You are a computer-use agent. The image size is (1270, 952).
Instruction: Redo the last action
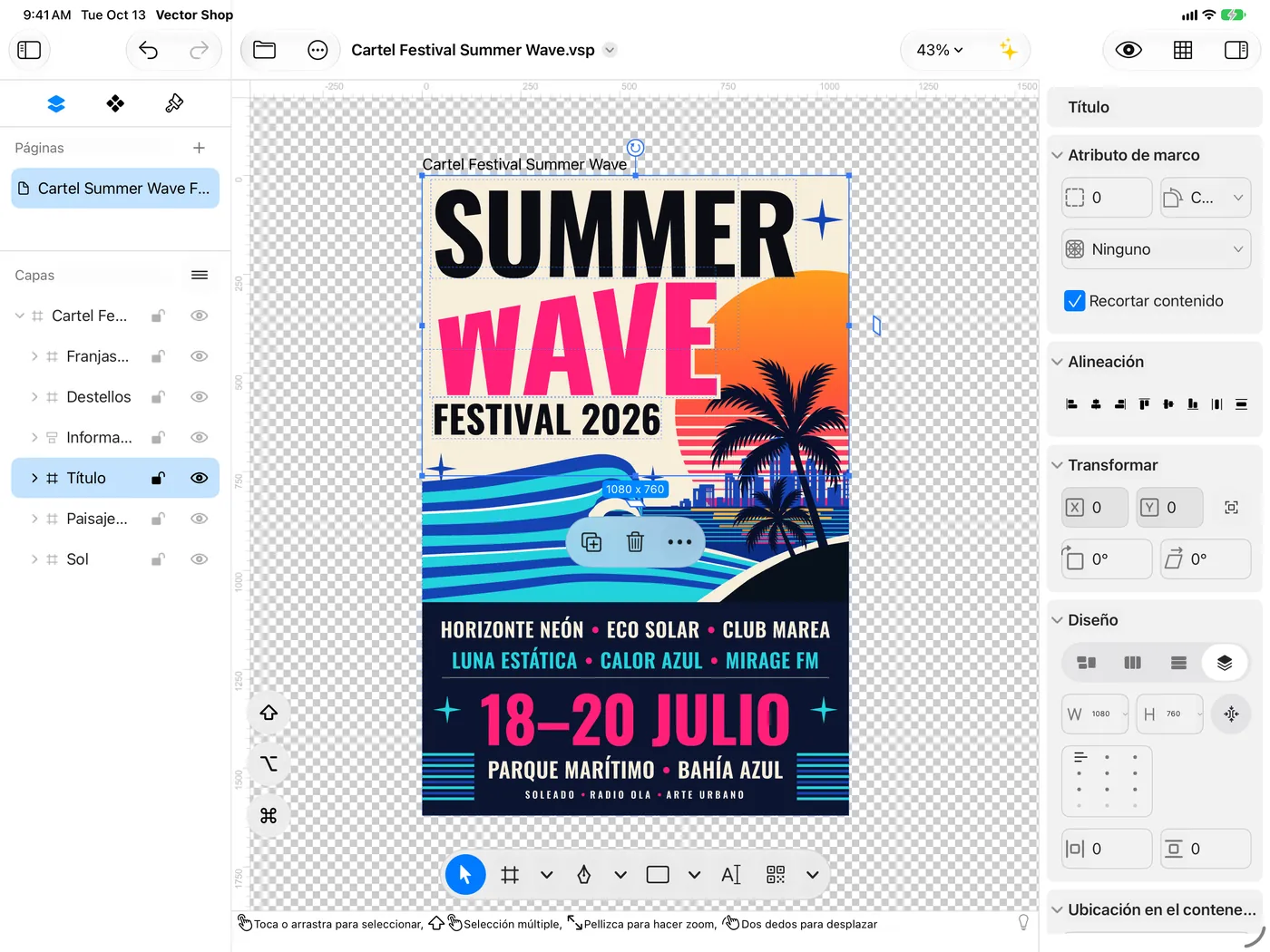pos(199,50)
